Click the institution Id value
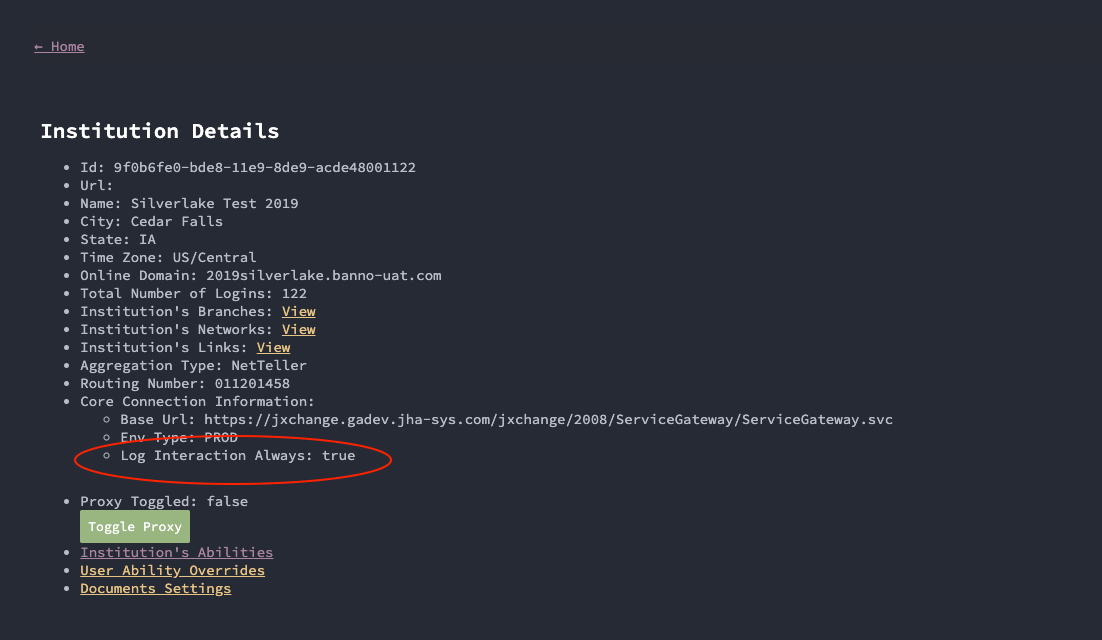1102x640 pixels. [x=264, y=168]
